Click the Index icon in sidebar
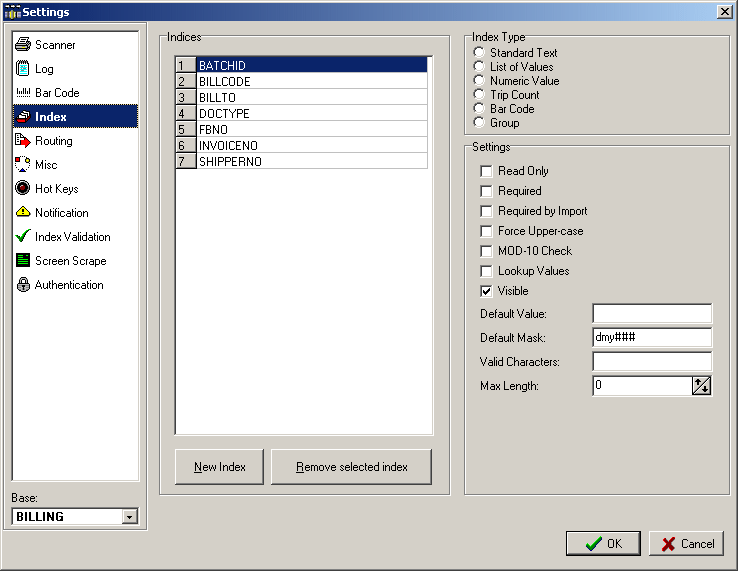The height and width of the screenshot is (571, 738). (x=23, y=116)
